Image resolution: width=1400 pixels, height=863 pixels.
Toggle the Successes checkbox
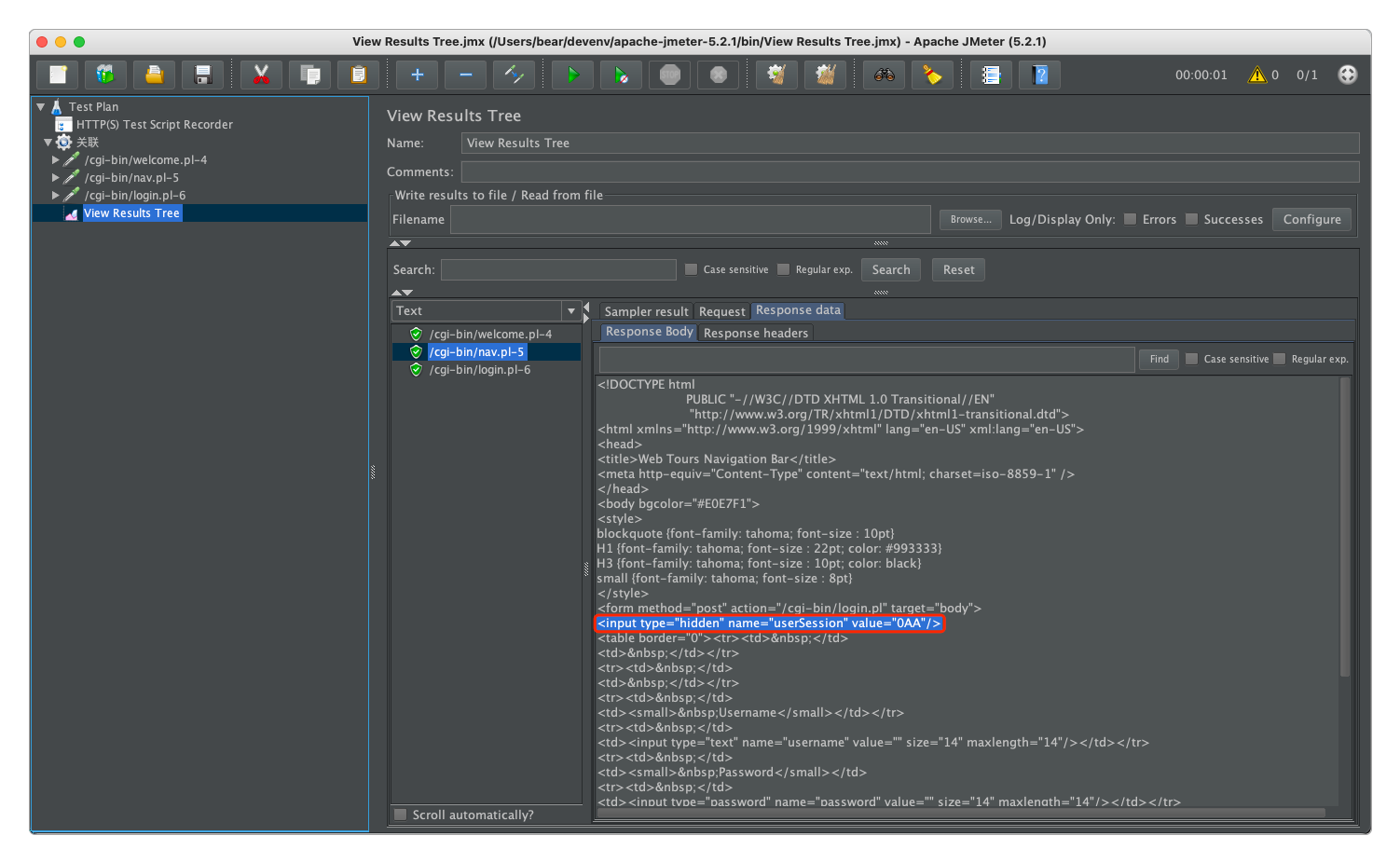click(x=1191, y=219)
